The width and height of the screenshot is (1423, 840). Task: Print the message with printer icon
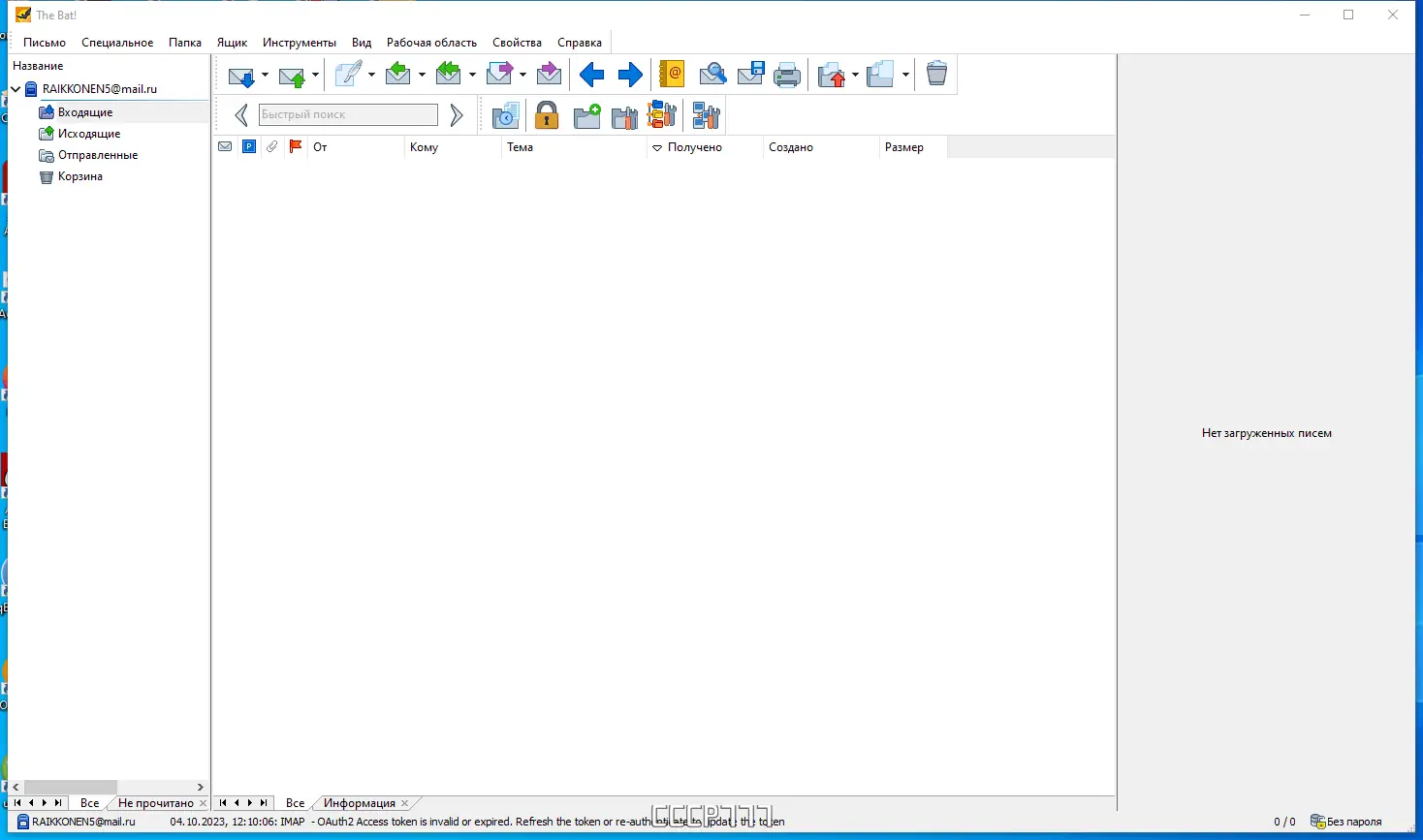pos(787,75)
